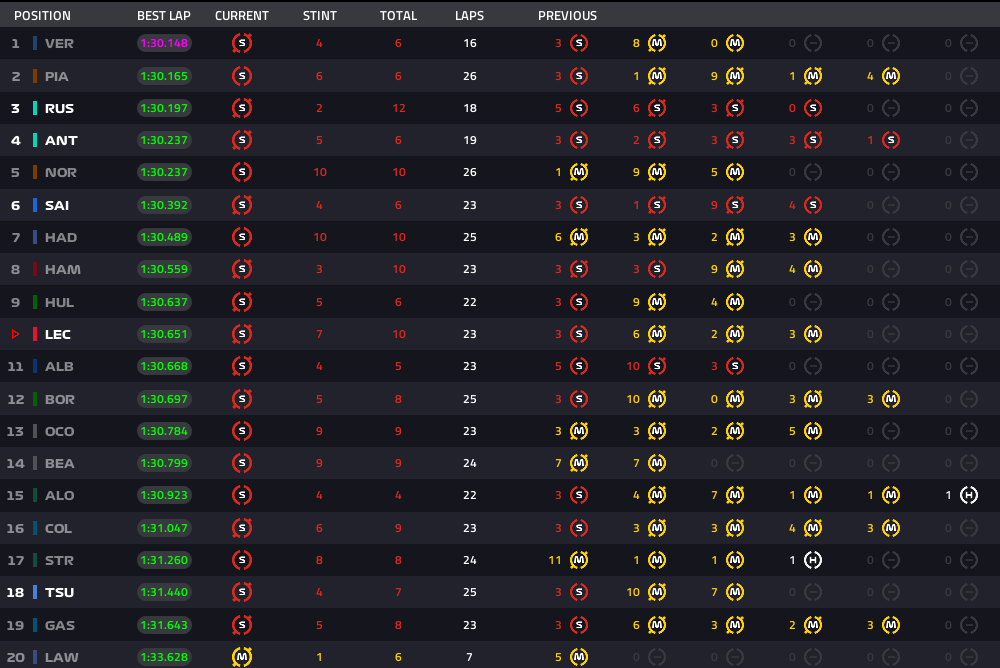This screenshot has height=668, width=1000.
Task: Click the red triangle marker beside LEC
Action: tap(15, 334)
